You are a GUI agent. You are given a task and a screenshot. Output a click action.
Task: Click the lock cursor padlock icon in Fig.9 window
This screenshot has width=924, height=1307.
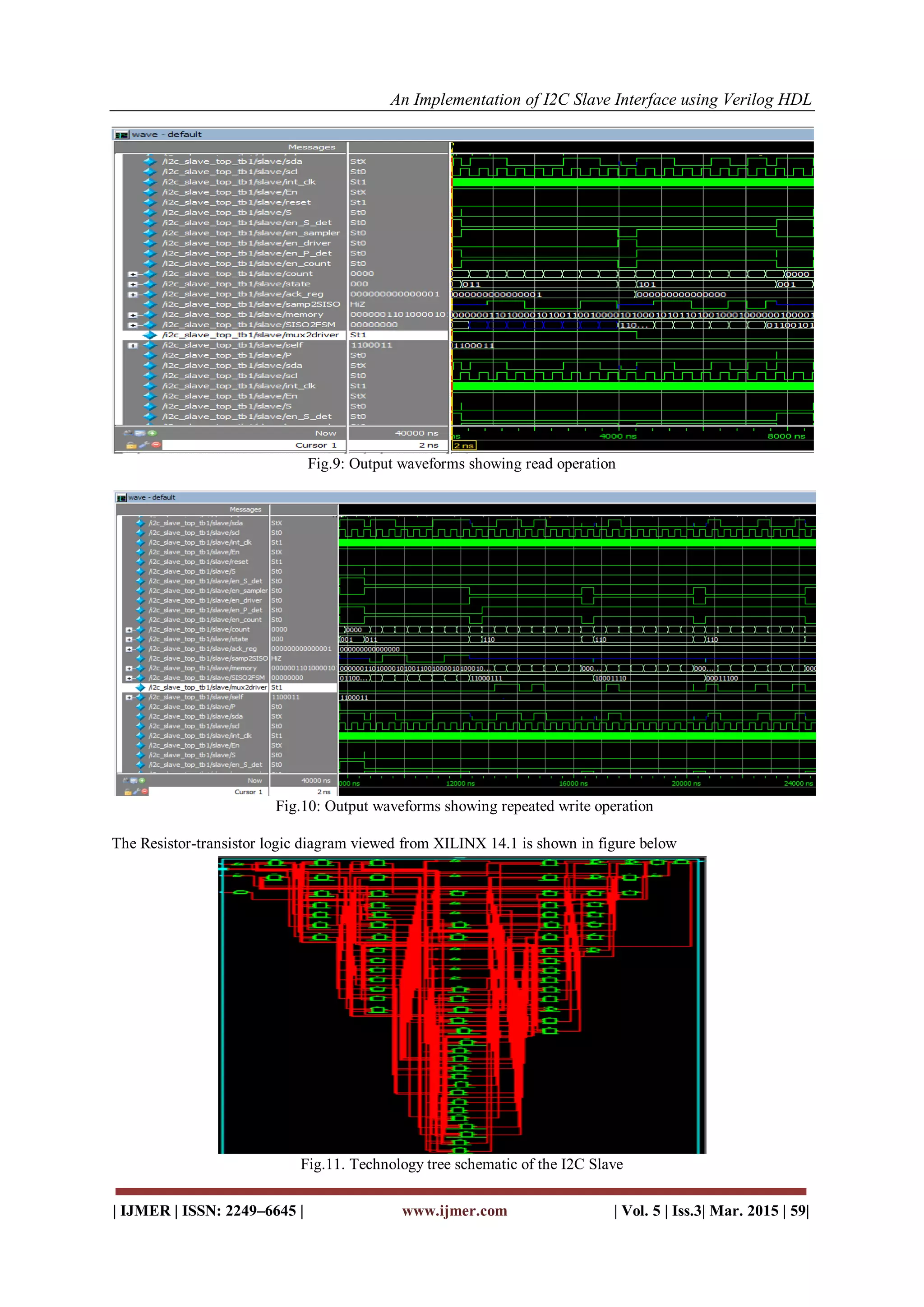pos(131,445)
